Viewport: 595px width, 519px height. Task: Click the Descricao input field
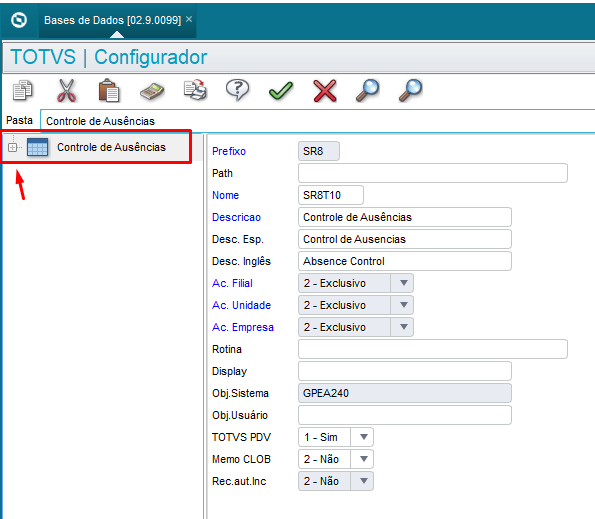pos(405,217)
